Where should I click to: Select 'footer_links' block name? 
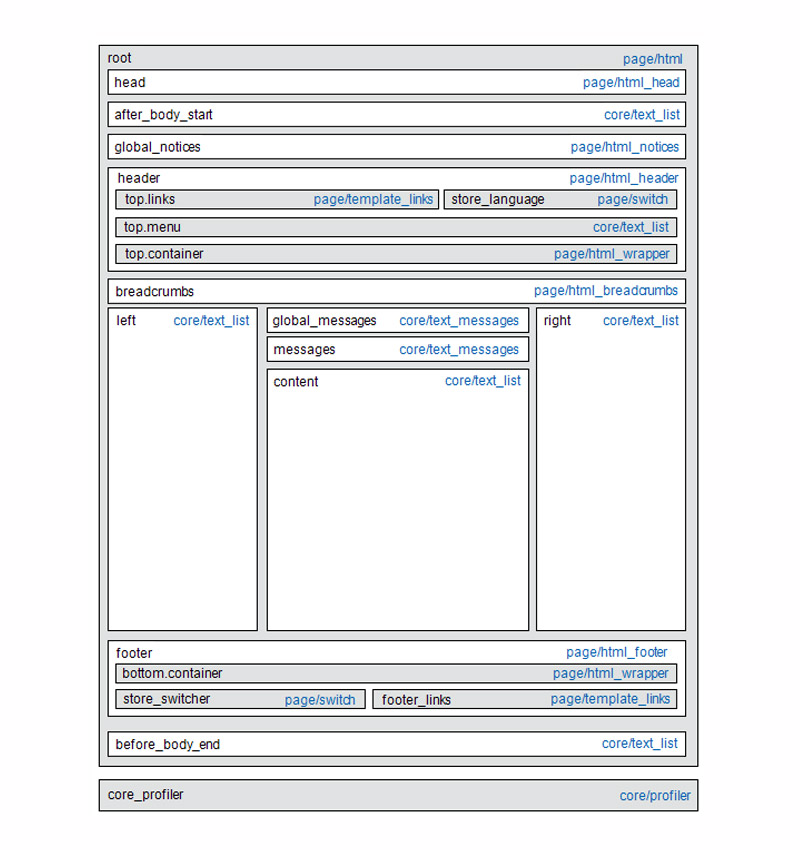(416, 700)
